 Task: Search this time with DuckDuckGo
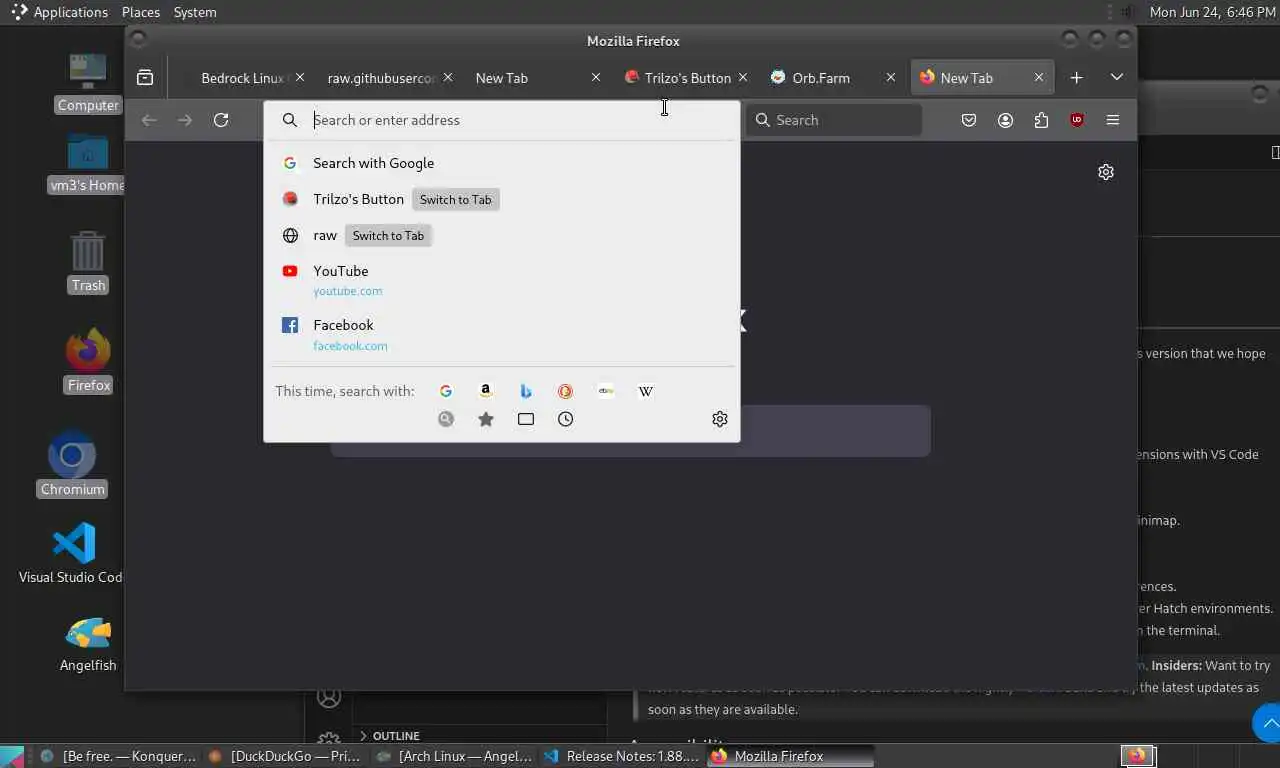566,391
